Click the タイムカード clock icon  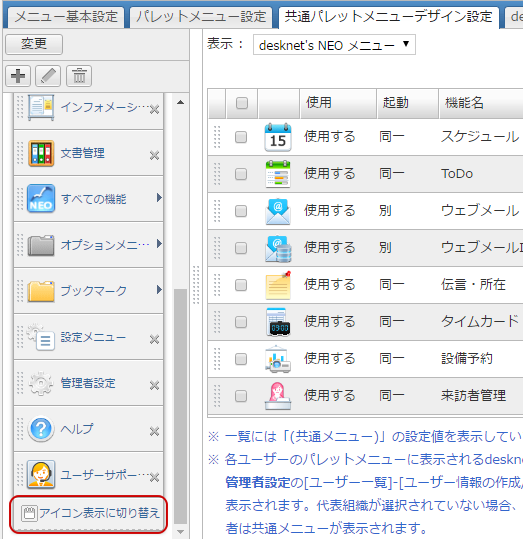click(278, 322)
